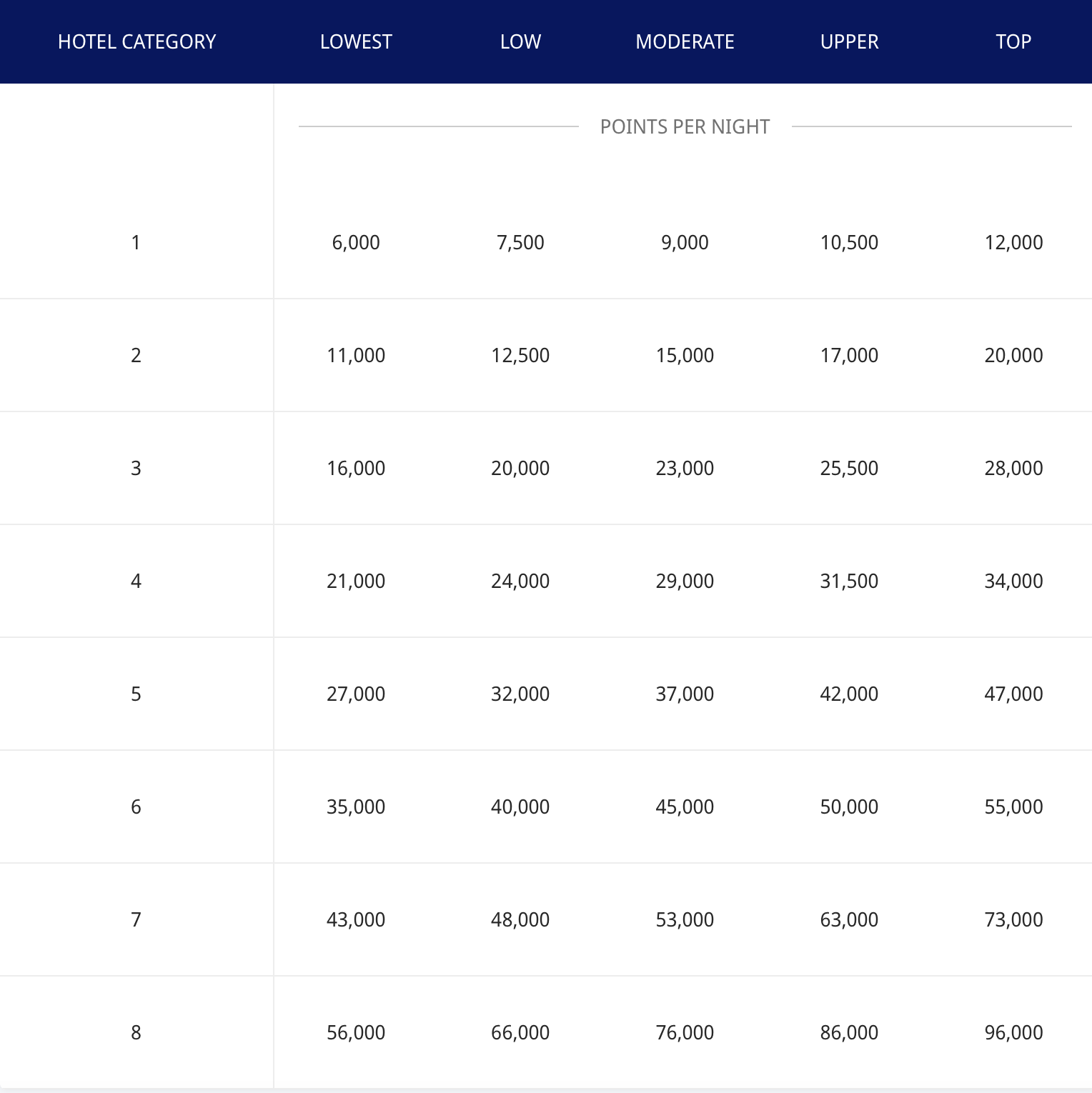The height and width of the screenshot is (1093, 1092).
Task: Select the 24,000 points cell
Action: click(x=520, y=581)
